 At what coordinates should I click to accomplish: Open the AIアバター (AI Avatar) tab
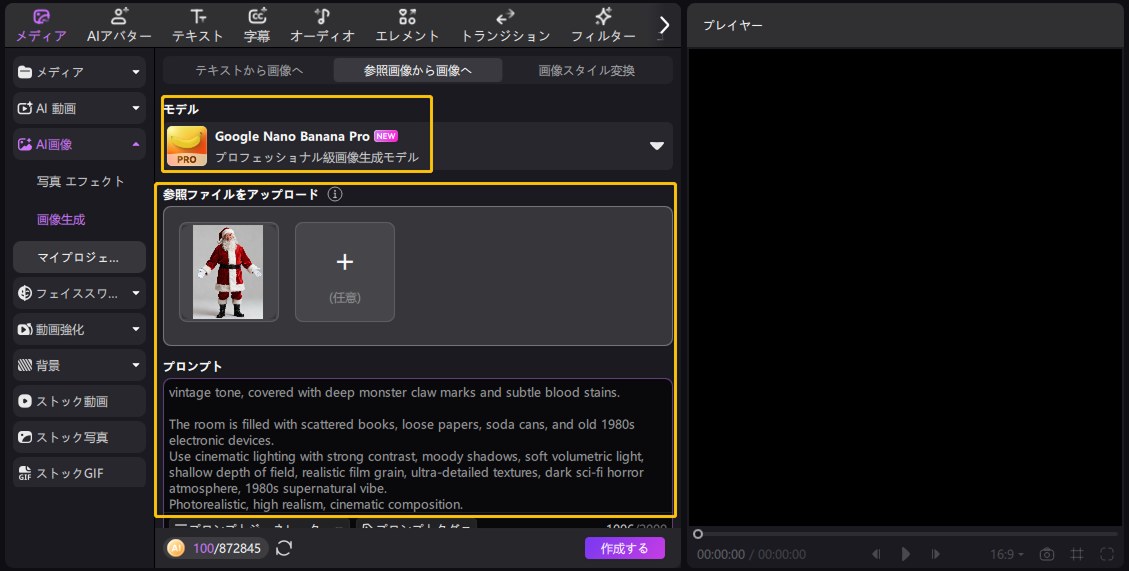(x=119, y=25)
